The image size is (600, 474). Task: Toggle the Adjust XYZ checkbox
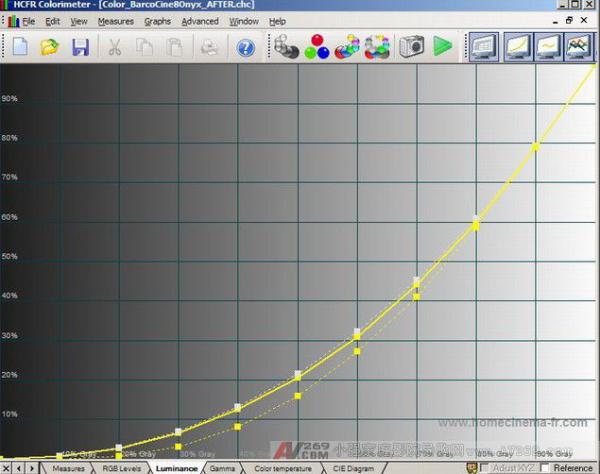[486, 467]
